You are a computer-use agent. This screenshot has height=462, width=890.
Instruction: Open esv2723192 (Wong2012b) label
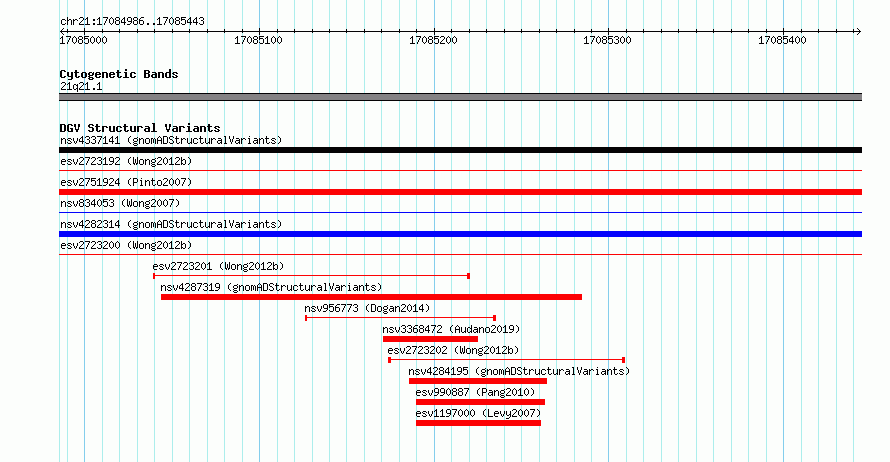pyautogui.click(x=126, y=161)
